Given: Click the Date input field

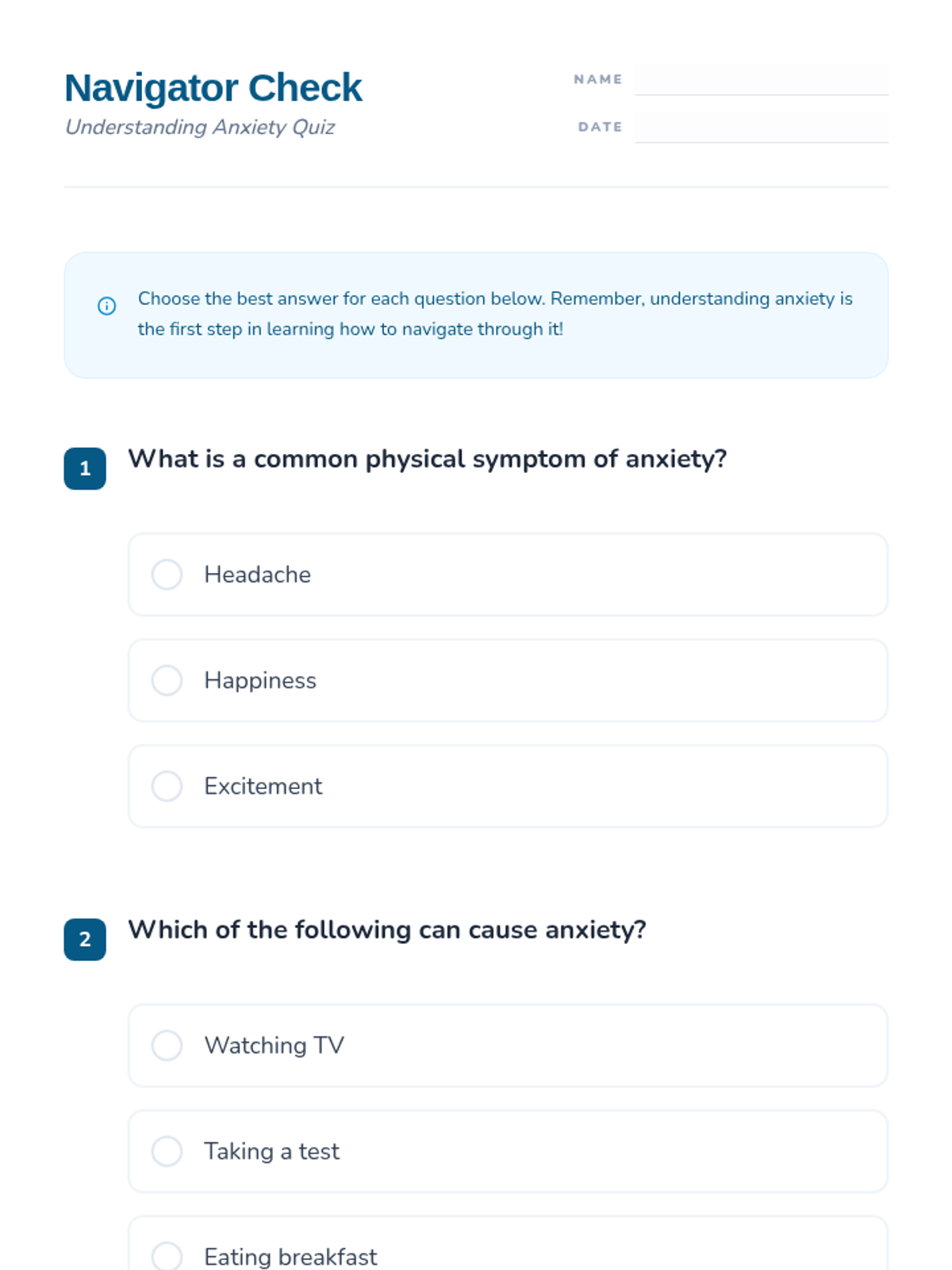Looking at the screenshot, I should [x=762, y=127].
